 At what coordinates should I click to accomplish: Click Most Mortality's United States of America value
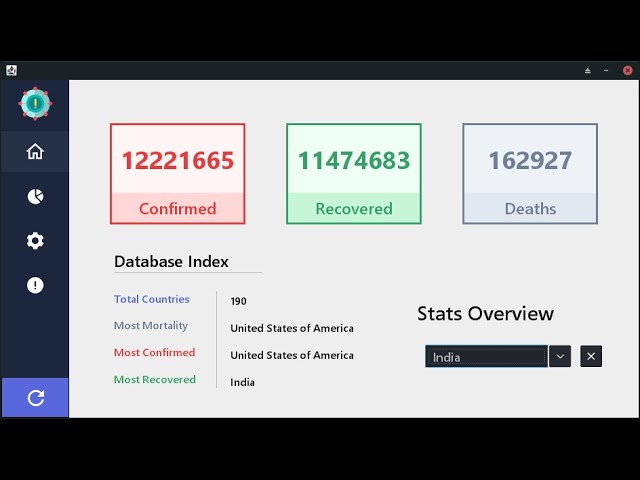click(292, 328)
